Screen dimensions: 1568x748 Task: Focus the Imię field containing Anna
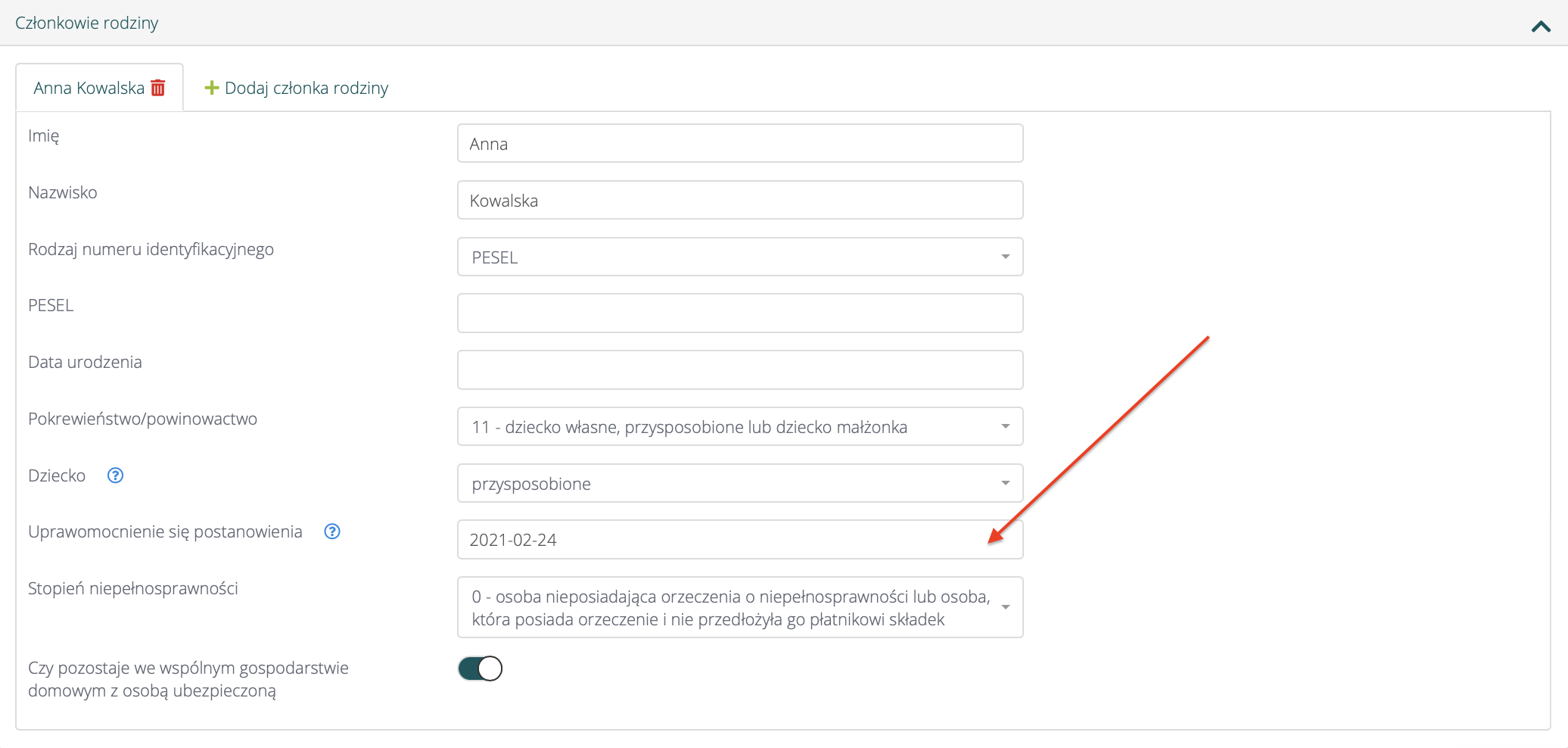pyautogui.click(x=739, y=144)
